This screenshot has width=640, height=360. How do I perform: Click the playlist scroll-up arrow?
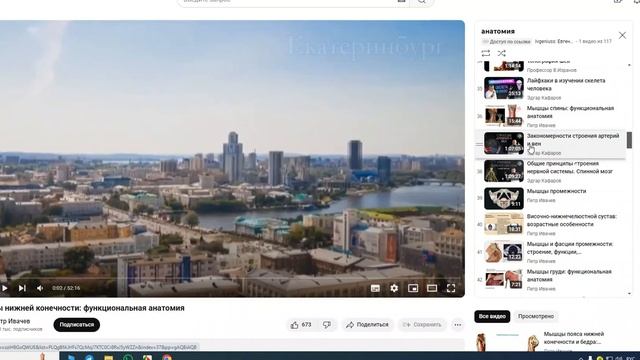(629, 64)
